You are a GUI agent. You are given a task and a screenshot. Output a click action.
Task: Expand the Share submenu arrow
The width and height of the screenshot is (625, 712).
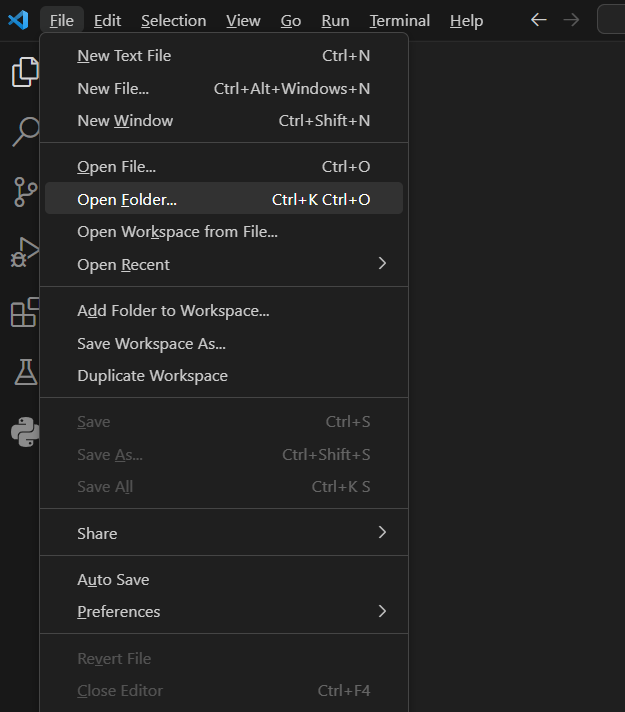[x=382, y=532]
